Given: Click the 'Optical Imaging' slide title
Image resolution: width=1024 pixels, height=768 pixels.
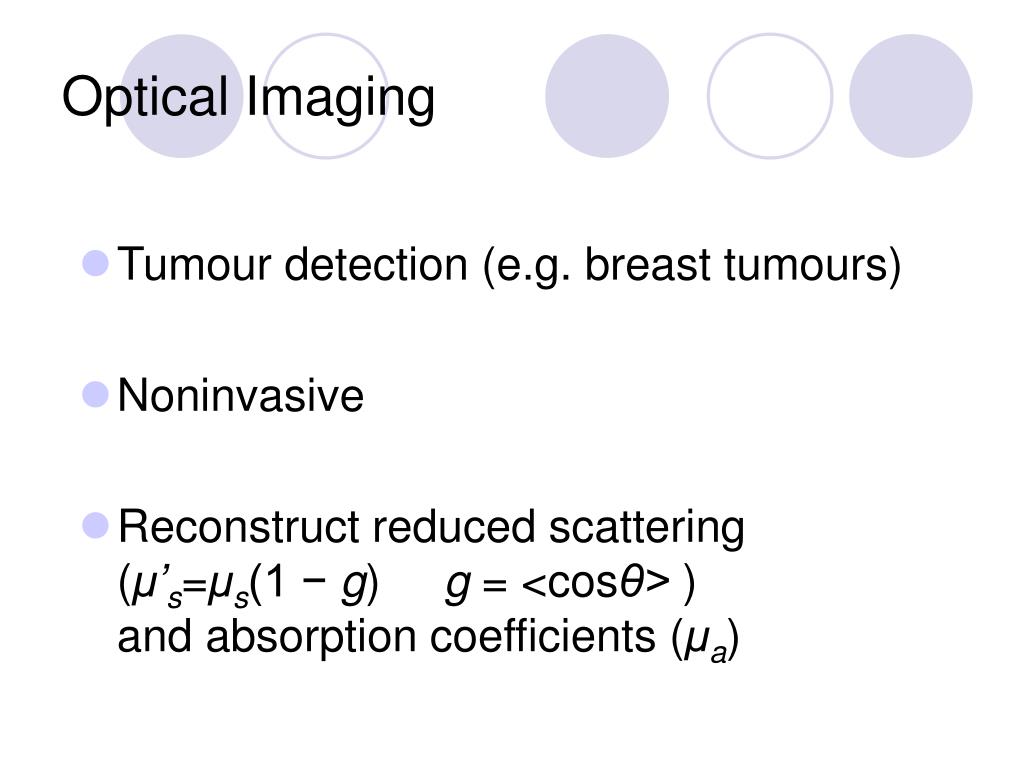Looking at the screenshot, I should pyautogui.click(x=248, y=97).
